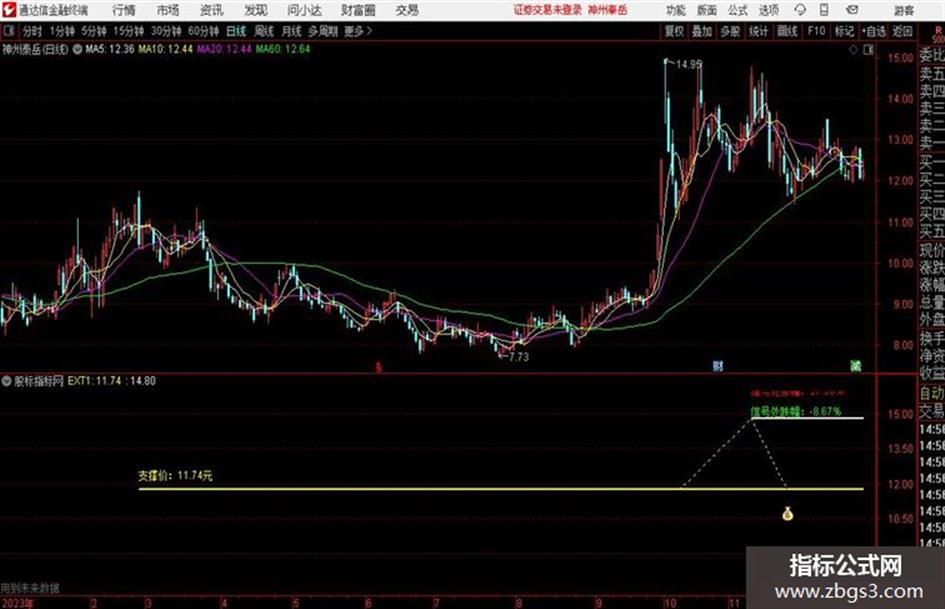This screenshot has width=945, height=609.
Task: Click the 14.95 high price label
Action: click(x=689, y=64)
